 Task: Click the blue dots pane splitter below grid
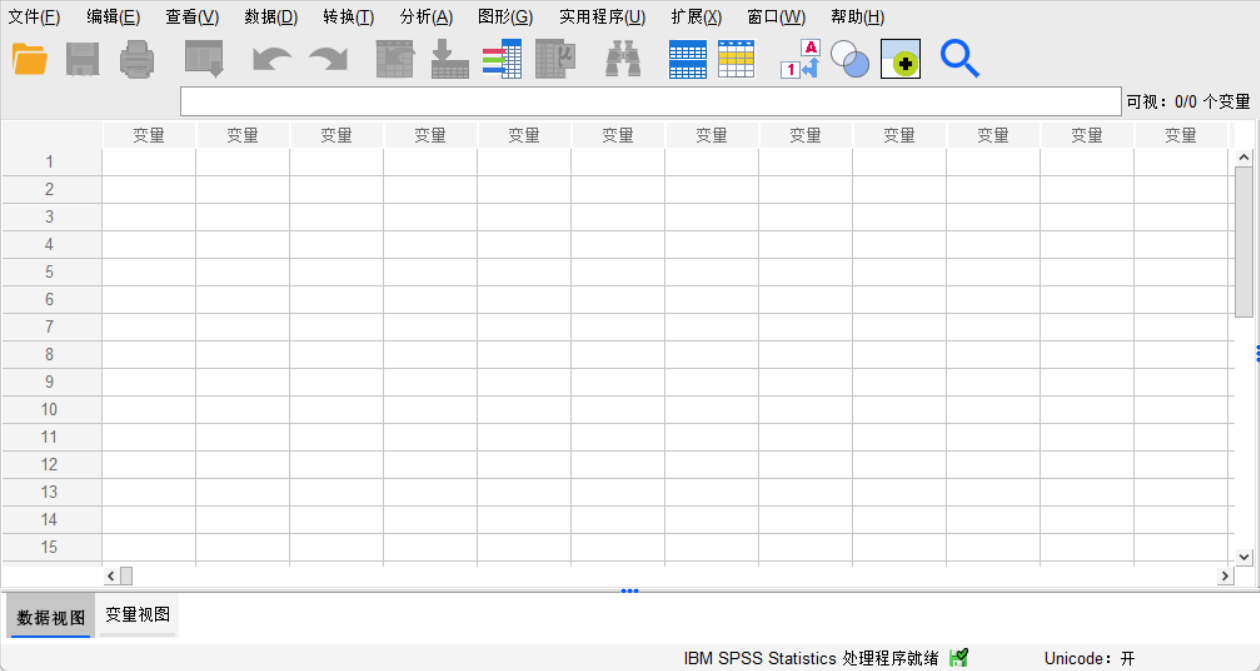pos(629,591)
